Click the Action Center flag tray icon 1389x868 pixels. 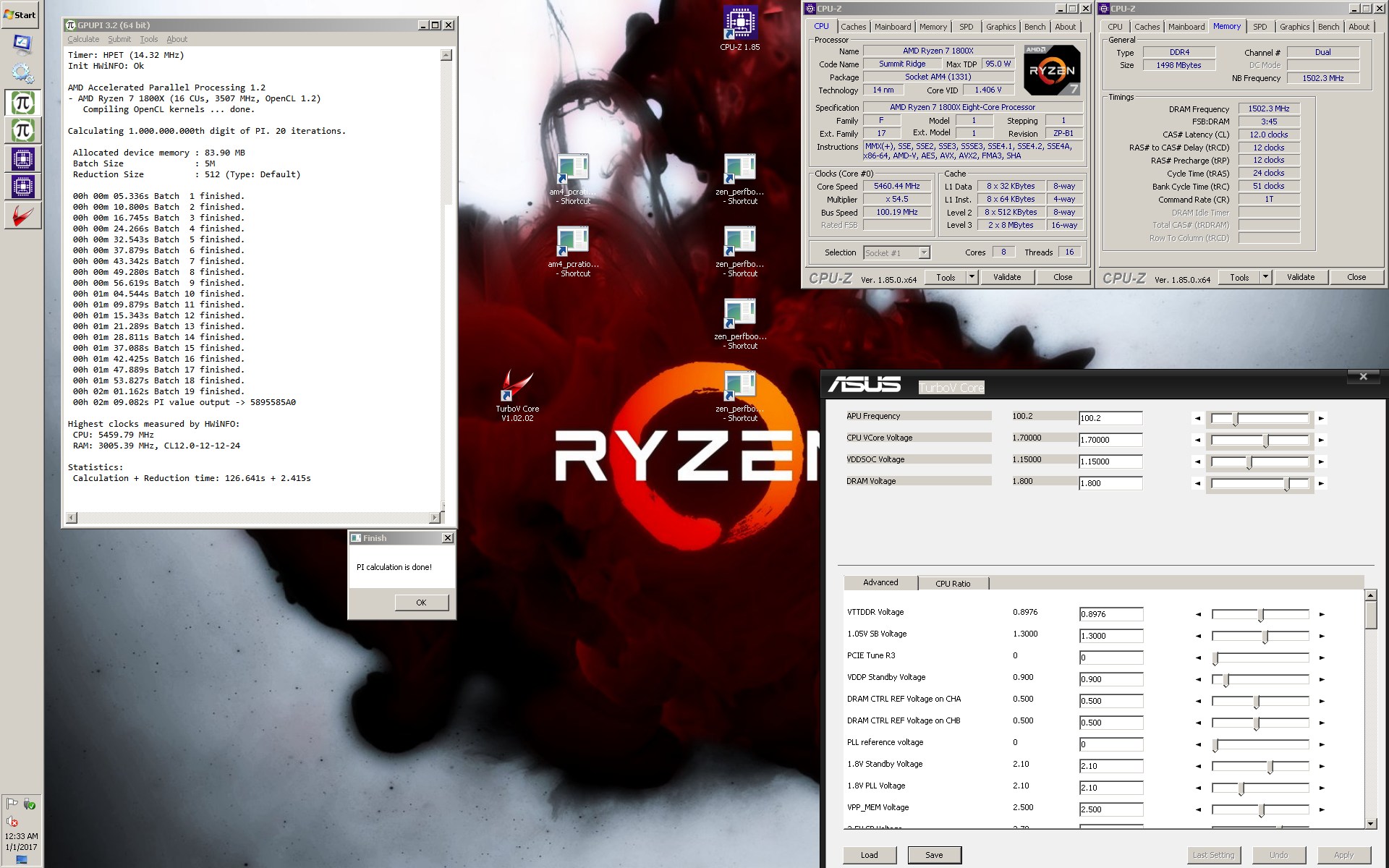(12, 804)
